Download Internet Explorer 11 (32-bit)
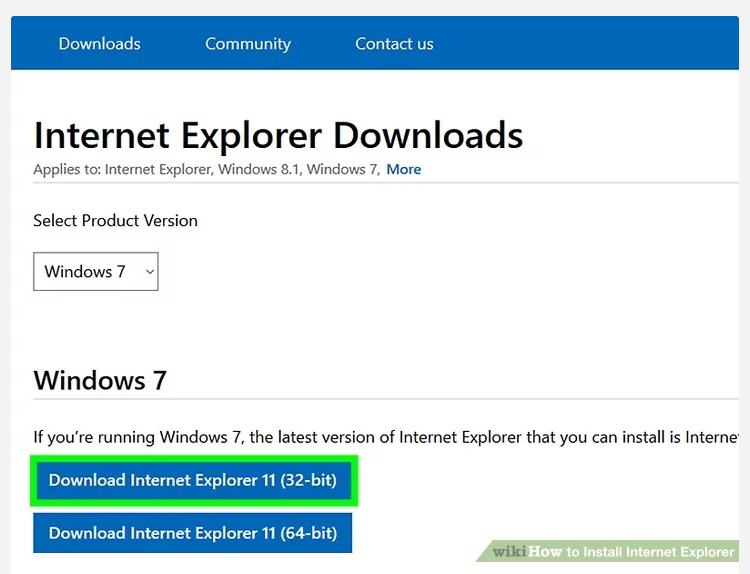 point(192,481)
